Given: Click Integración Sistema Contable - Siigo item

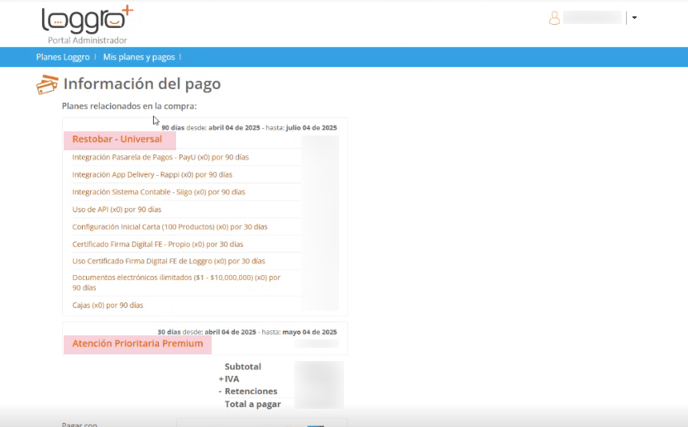Looking at the screenshot, I should click(158, 192).
